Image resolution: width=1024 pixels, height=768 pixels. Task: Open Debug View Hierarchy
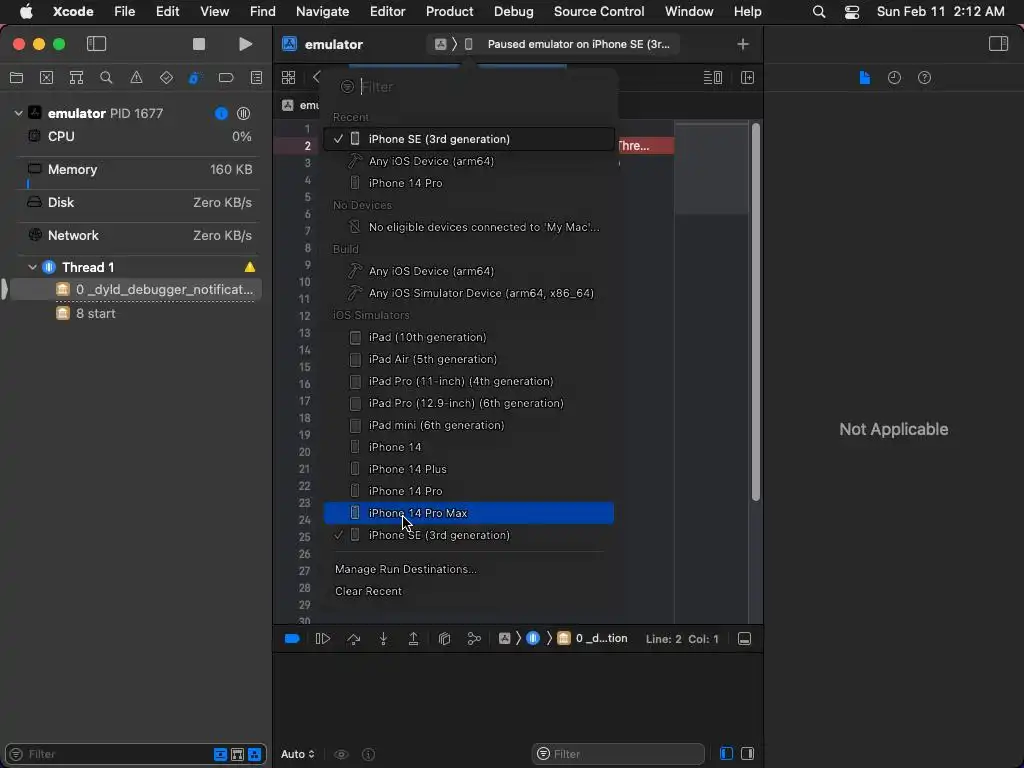[x=444, y=639]
